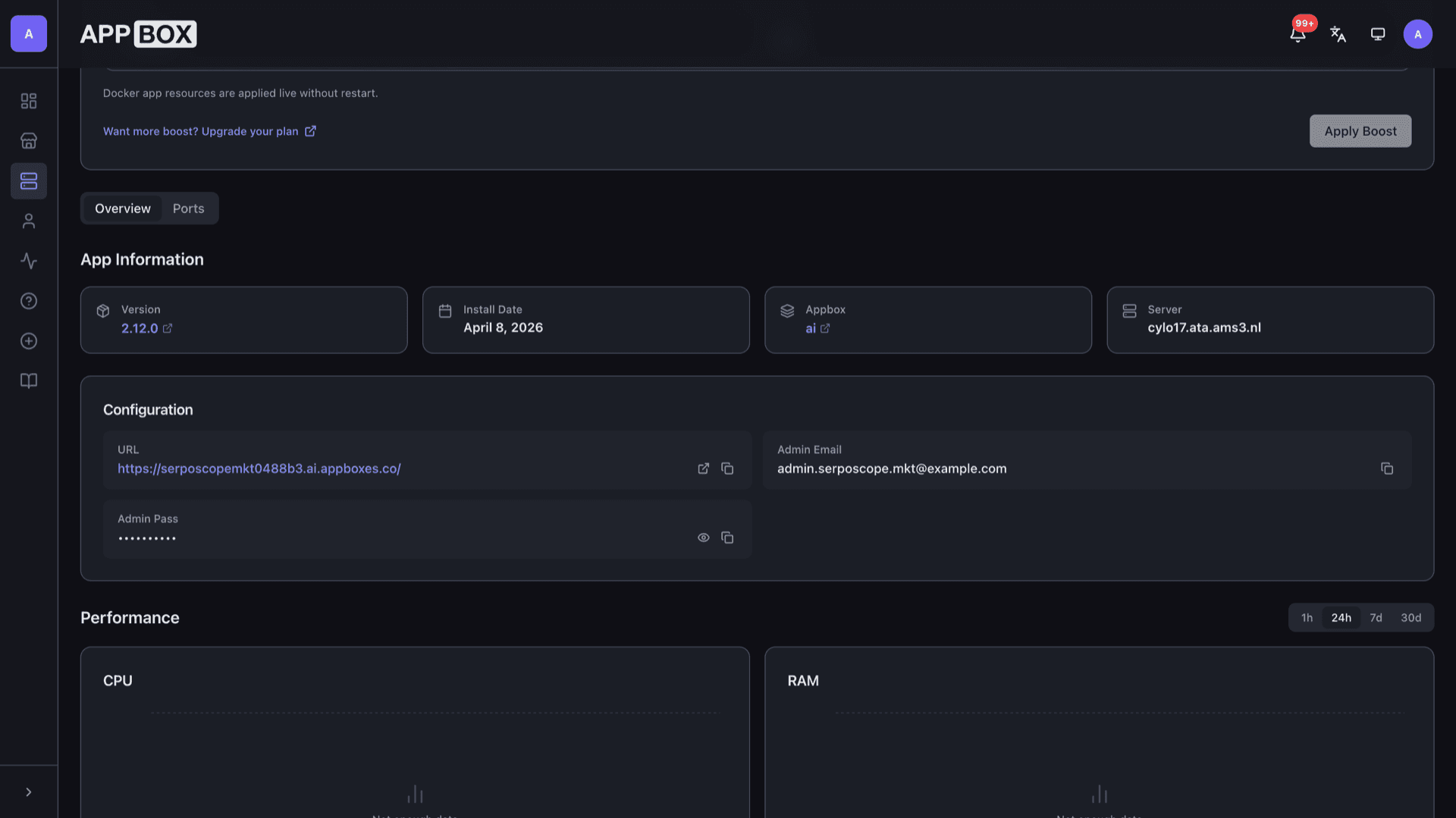Click the Appbox layers icon
This screenshot has height=818, width=1456.
(787, 311)
